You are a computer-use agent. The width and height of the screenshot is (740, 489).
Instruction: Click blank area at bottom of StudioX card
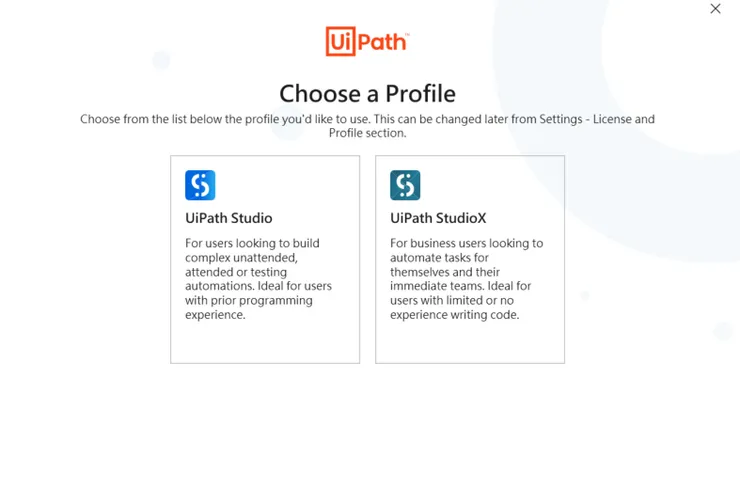pyautogui.click(x=469, y=343)
